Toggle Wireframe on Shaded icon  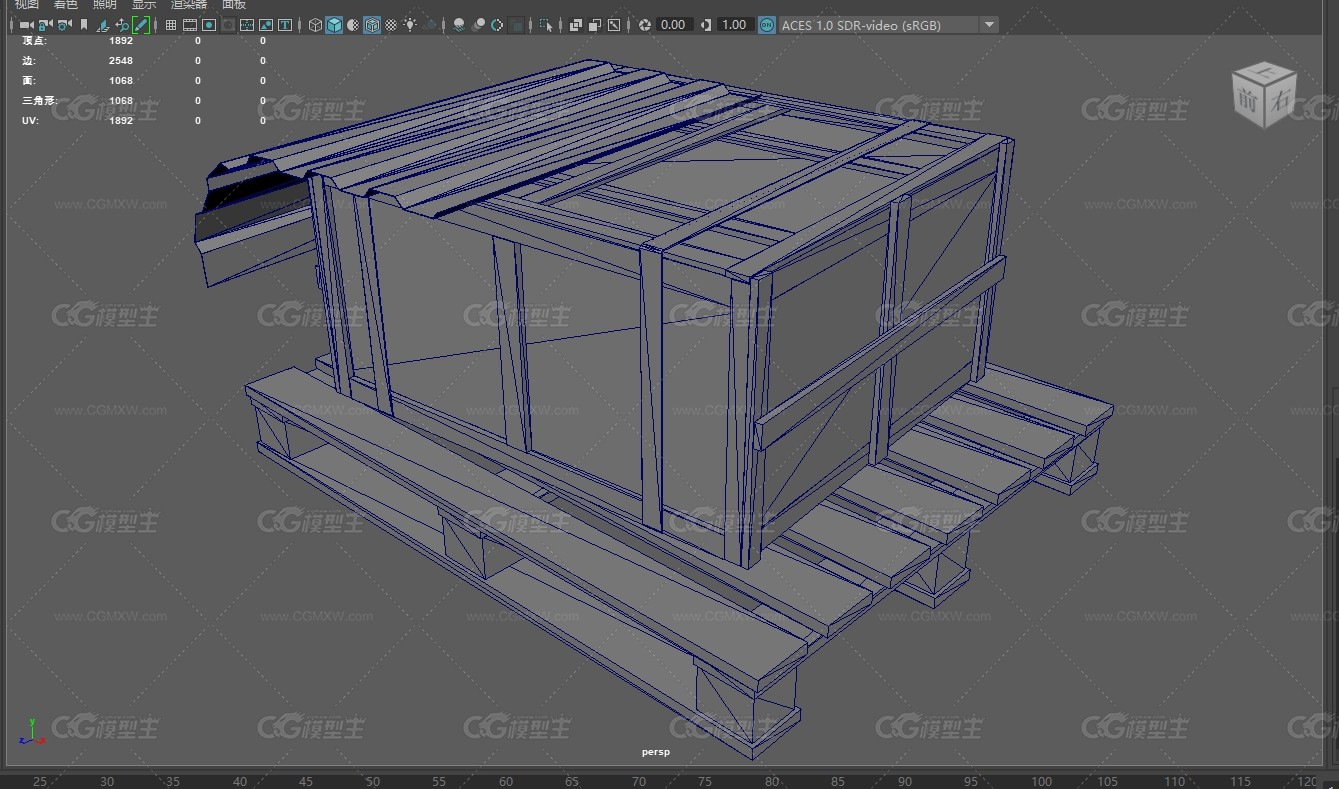tap(372, 25)
